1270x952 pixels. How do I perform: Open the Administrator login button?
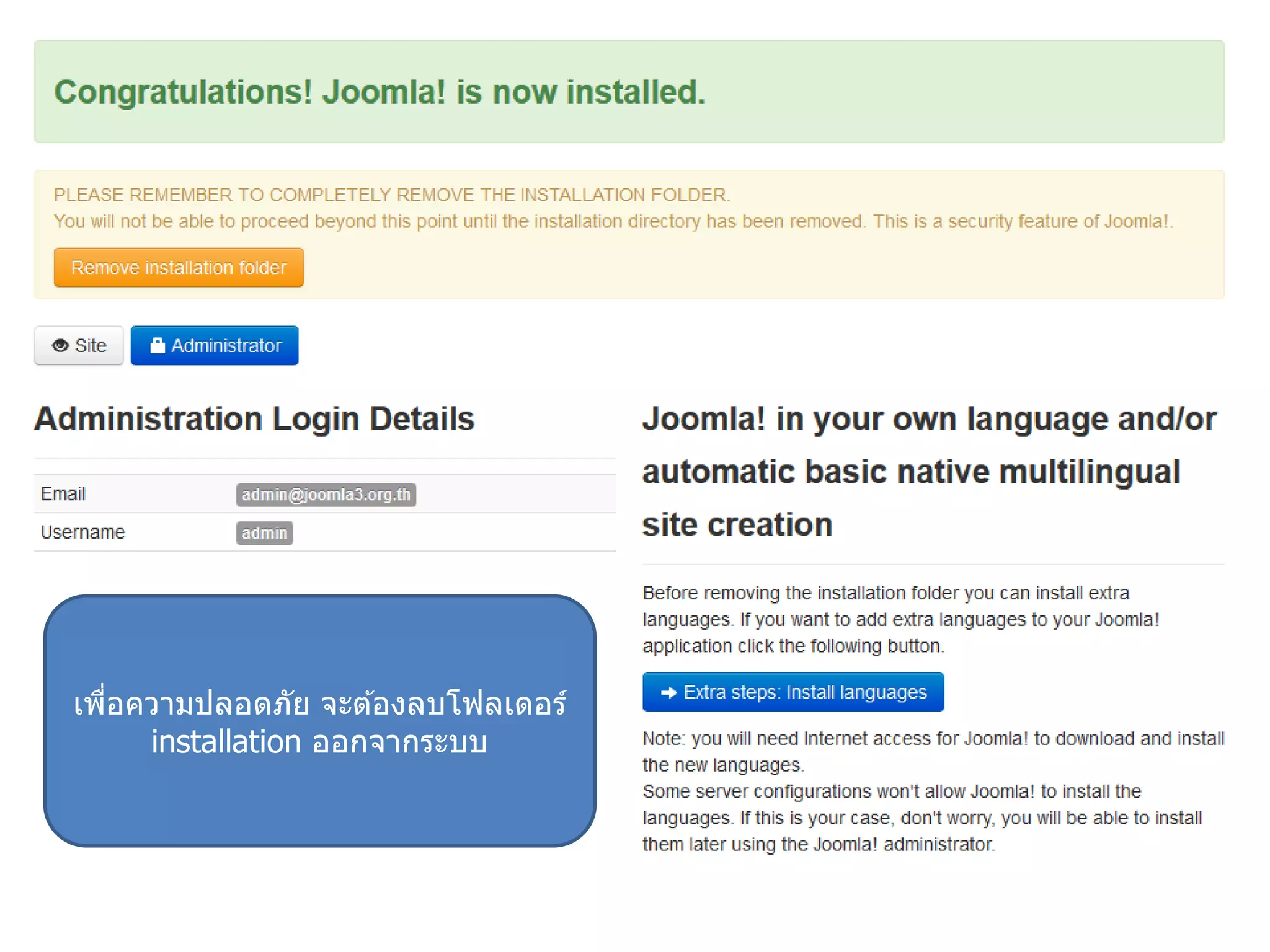click(x=215, y=345)
